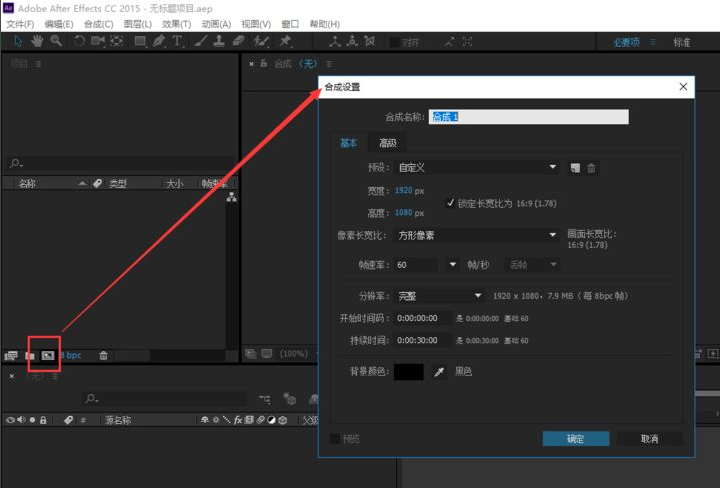Select the Puppet Pin tool
Viewport: 720px width, 488px height.
click(x=286, y=41)
